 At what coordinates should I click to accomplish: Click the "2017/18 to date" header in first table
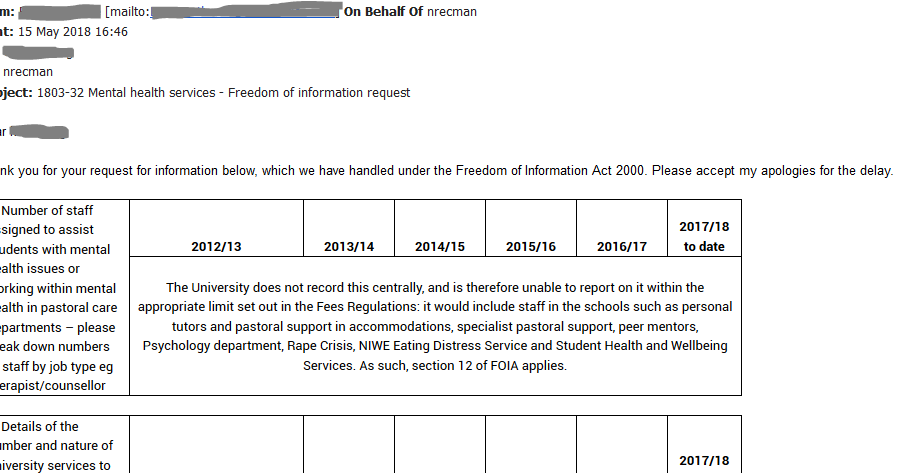(704, 236)
